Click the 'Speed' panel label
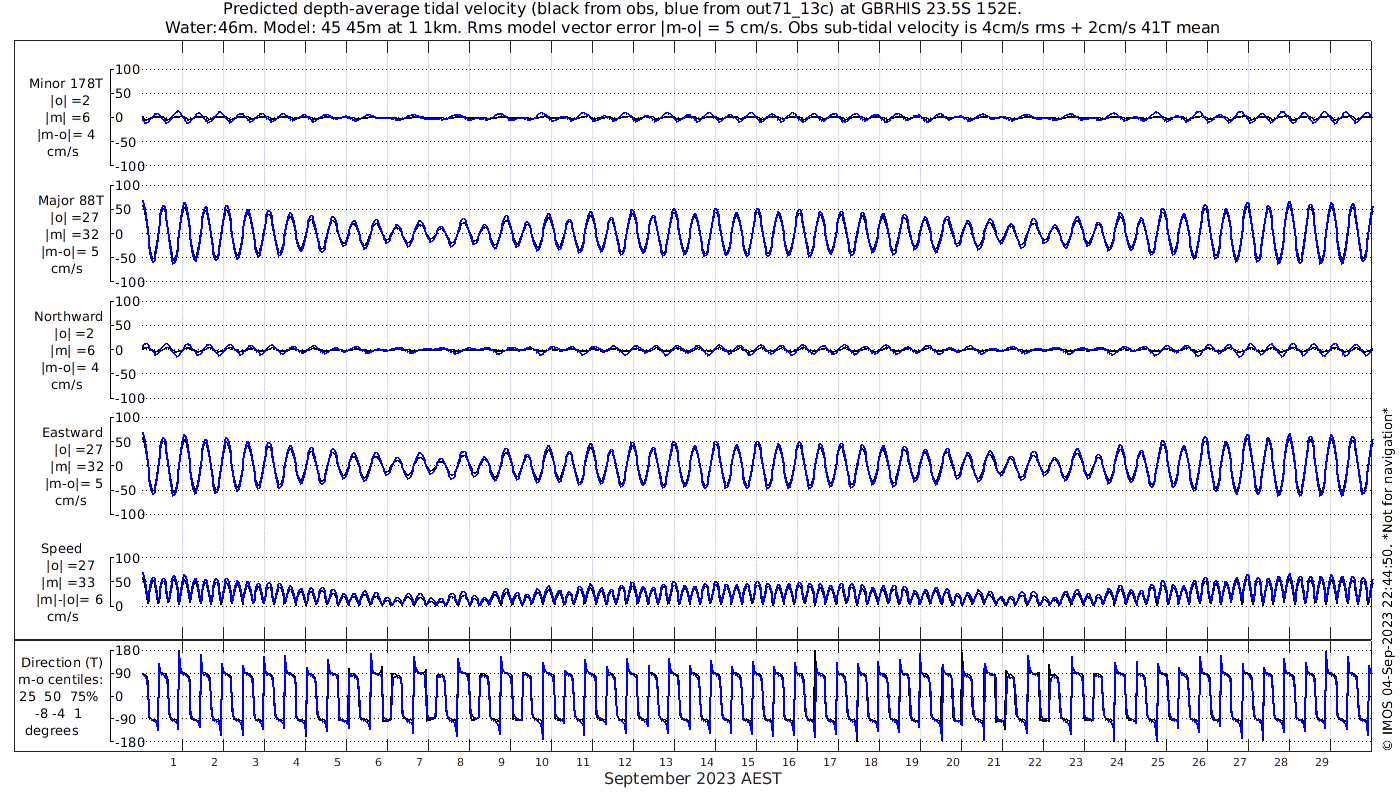Viewport: 1400px width, 800px height. coord(61,548)
